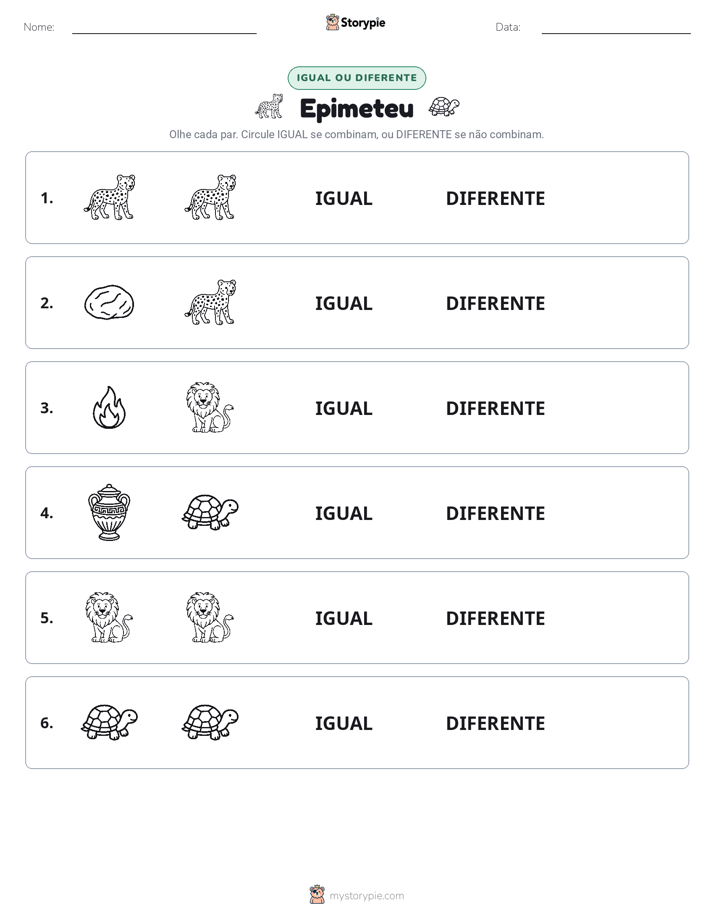Click the first turtle in row 6
Image resolution: width=714 pixels, height=924 pixels.
[x=109, y=722]
